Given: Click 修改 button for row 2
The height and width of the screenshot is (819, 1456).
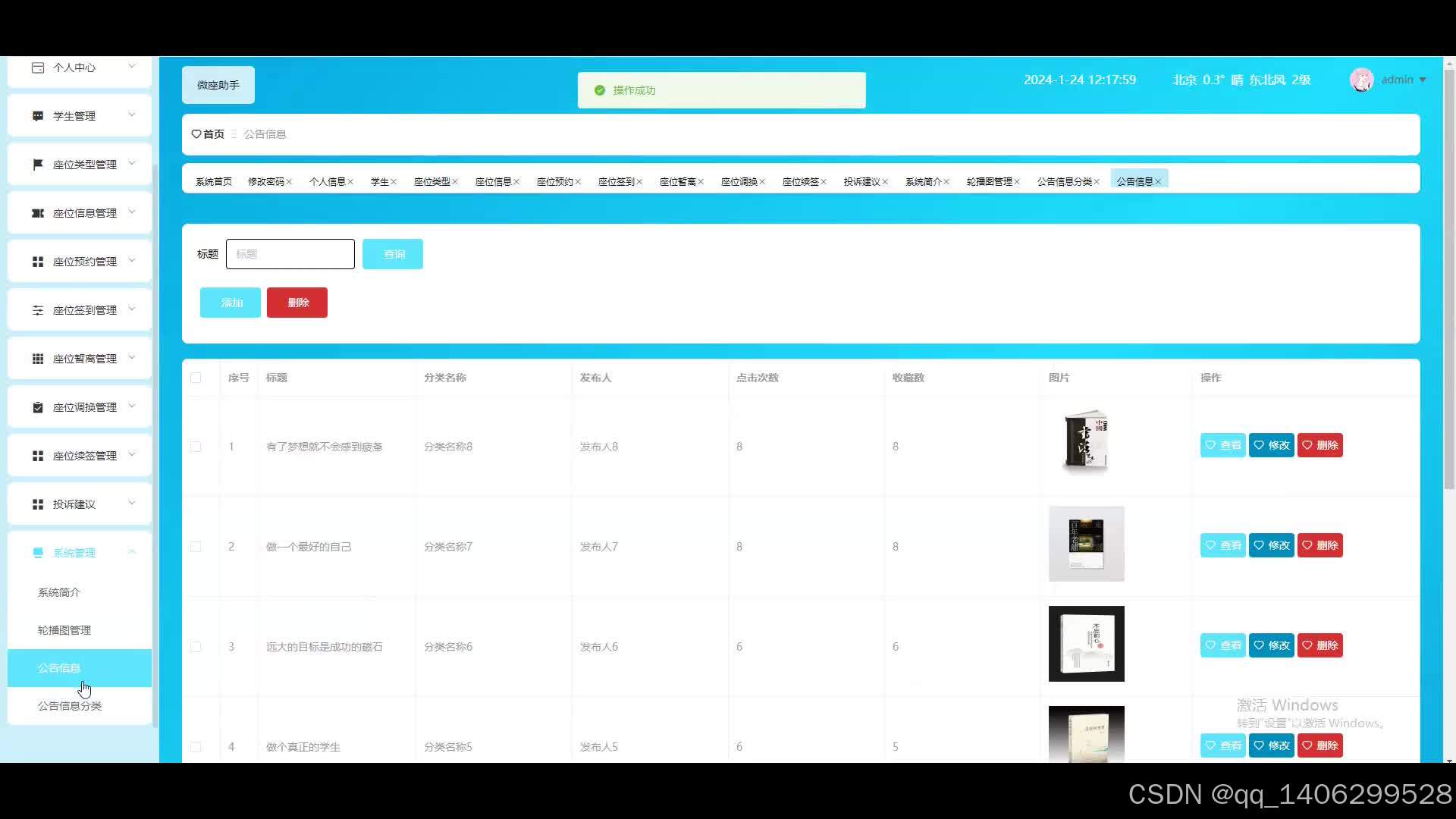Looking at the screenshot, I should tap(1271, 545).
